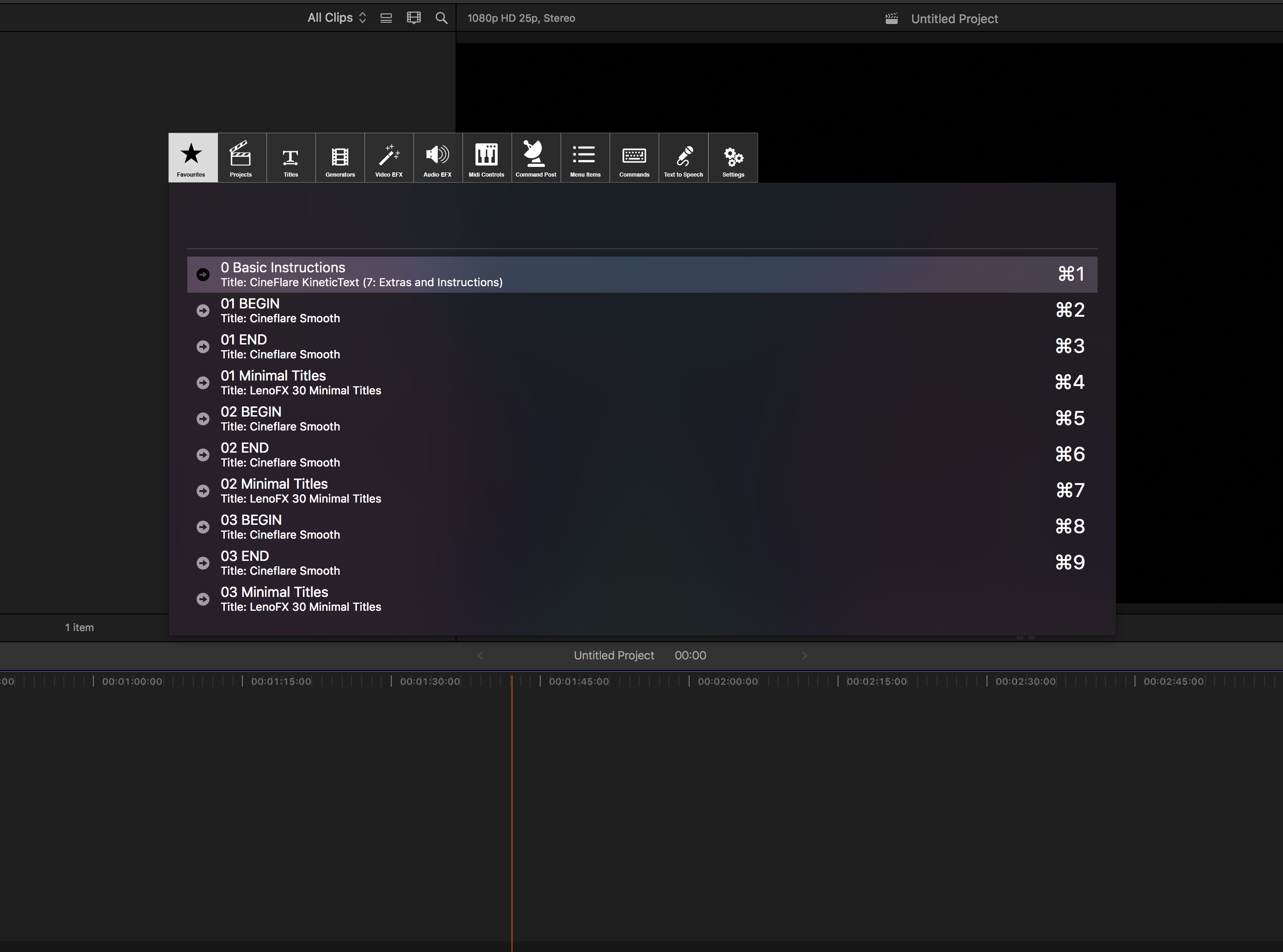
Task: Expand the 03 Minimal Titles entry arrow
Action: 202,599
